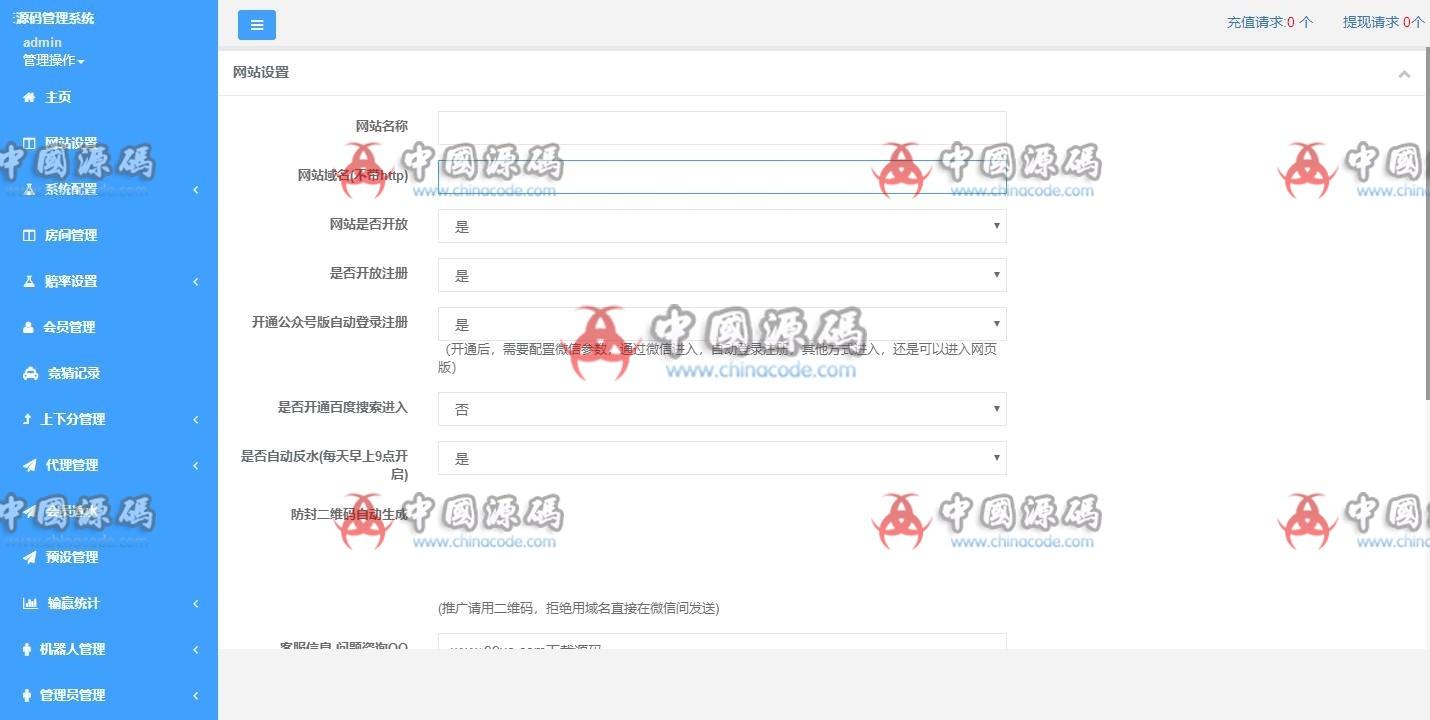Click the 上下分管理 arrow icon
1430x720 pixels.
coord(27,419)
